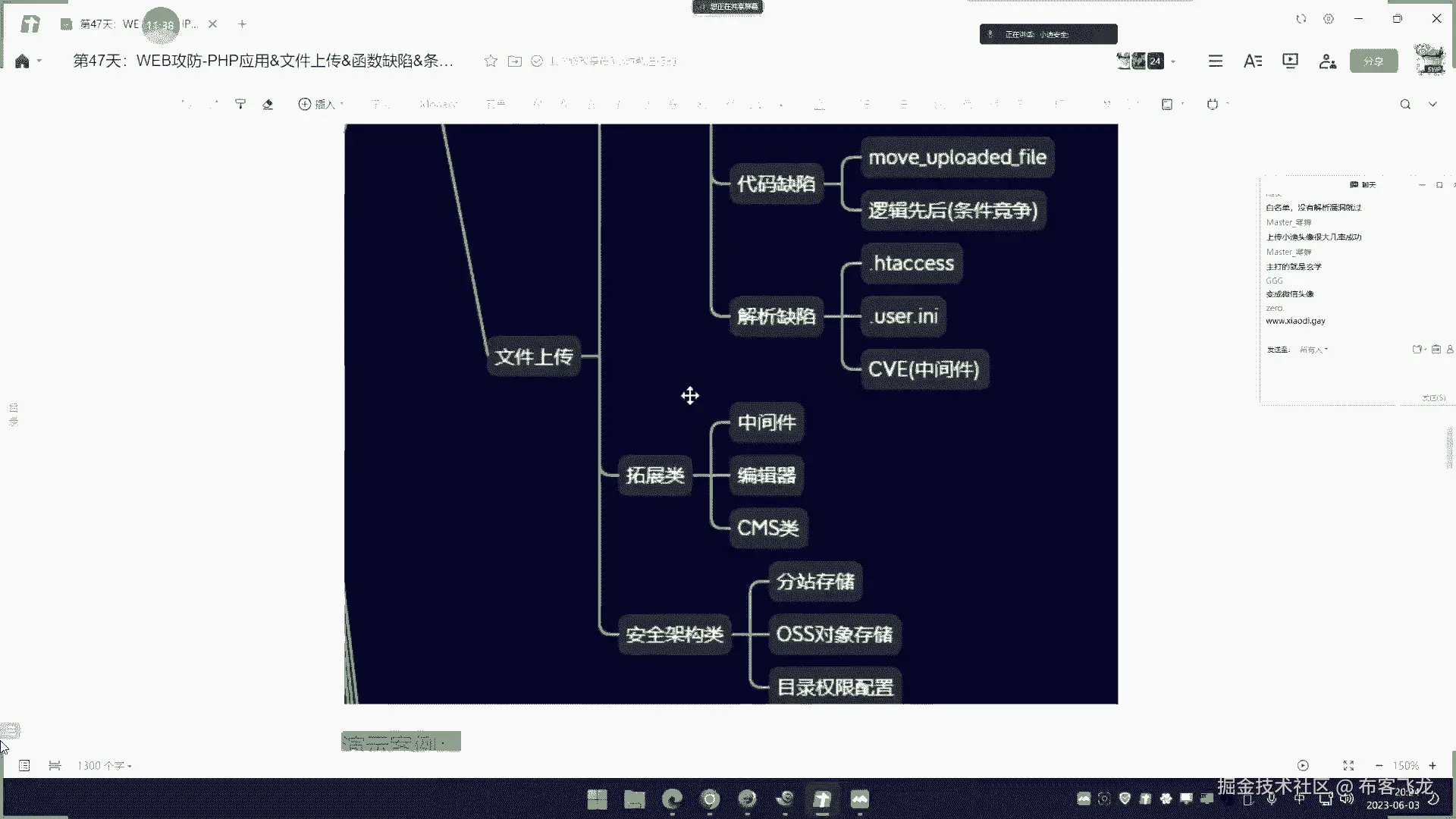This screenshot has width=1456, height=819.
Task: Toggle the document outline panel at bottom-left
Action: coord(24,766)
